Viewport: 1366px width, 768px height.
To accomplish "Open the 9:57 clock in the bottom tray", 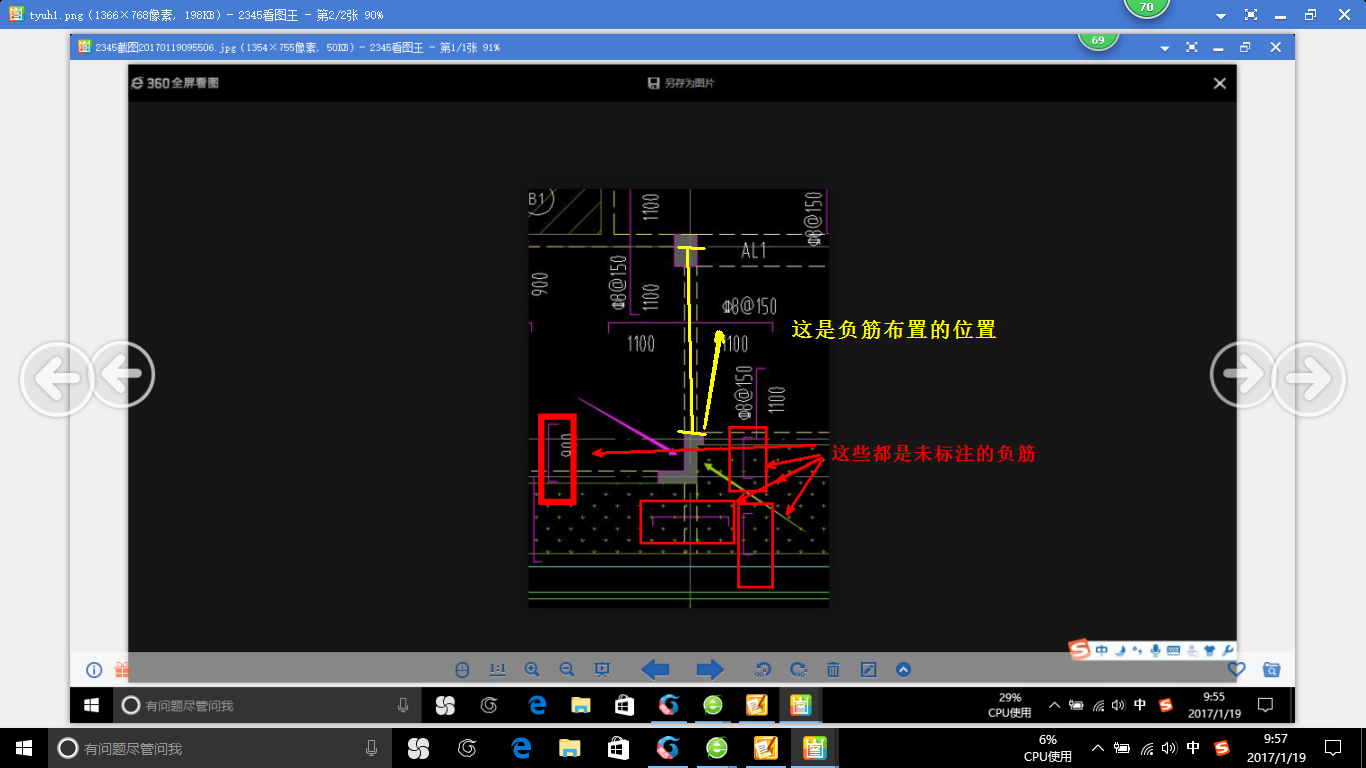I will click(x=1278, y=748).
